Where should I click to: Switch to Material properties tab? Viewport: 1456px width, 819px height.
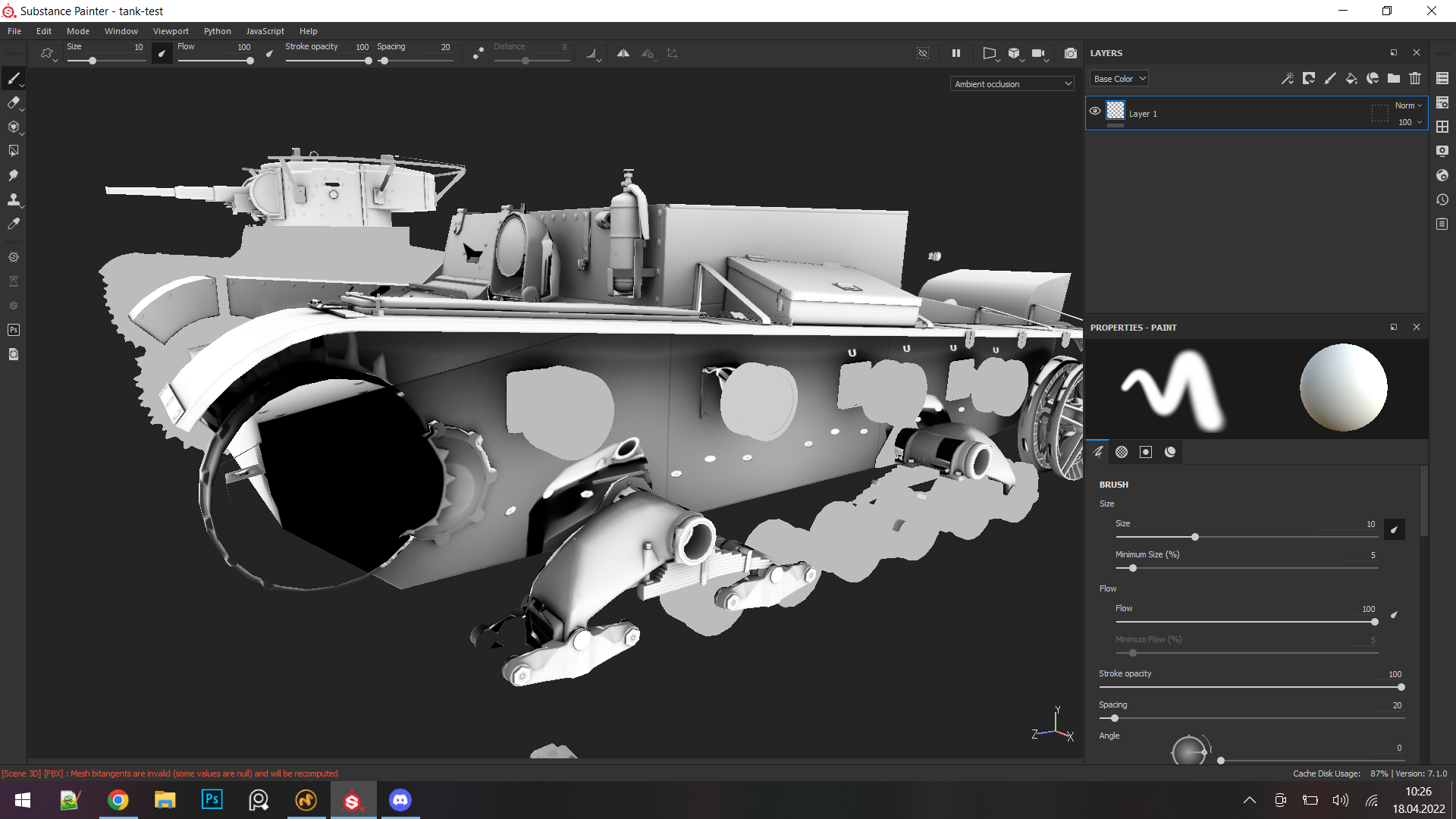click(1170, 452)
